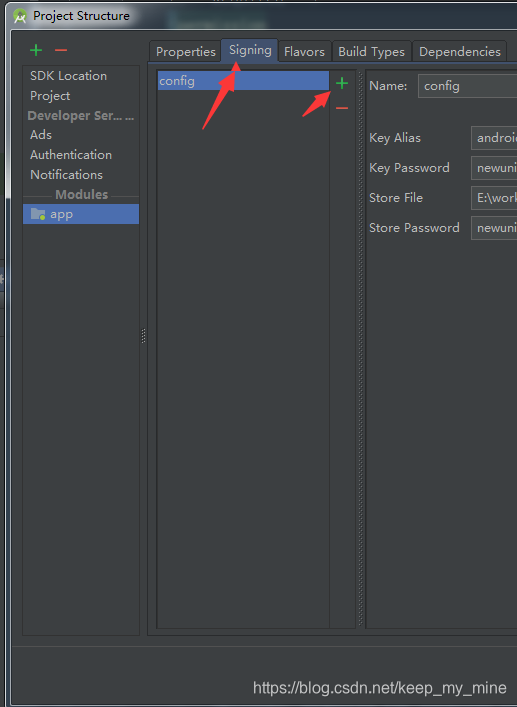Screen dimensions: 517x707
Task: Click the Store File path field
Action: tap(494, 198)
